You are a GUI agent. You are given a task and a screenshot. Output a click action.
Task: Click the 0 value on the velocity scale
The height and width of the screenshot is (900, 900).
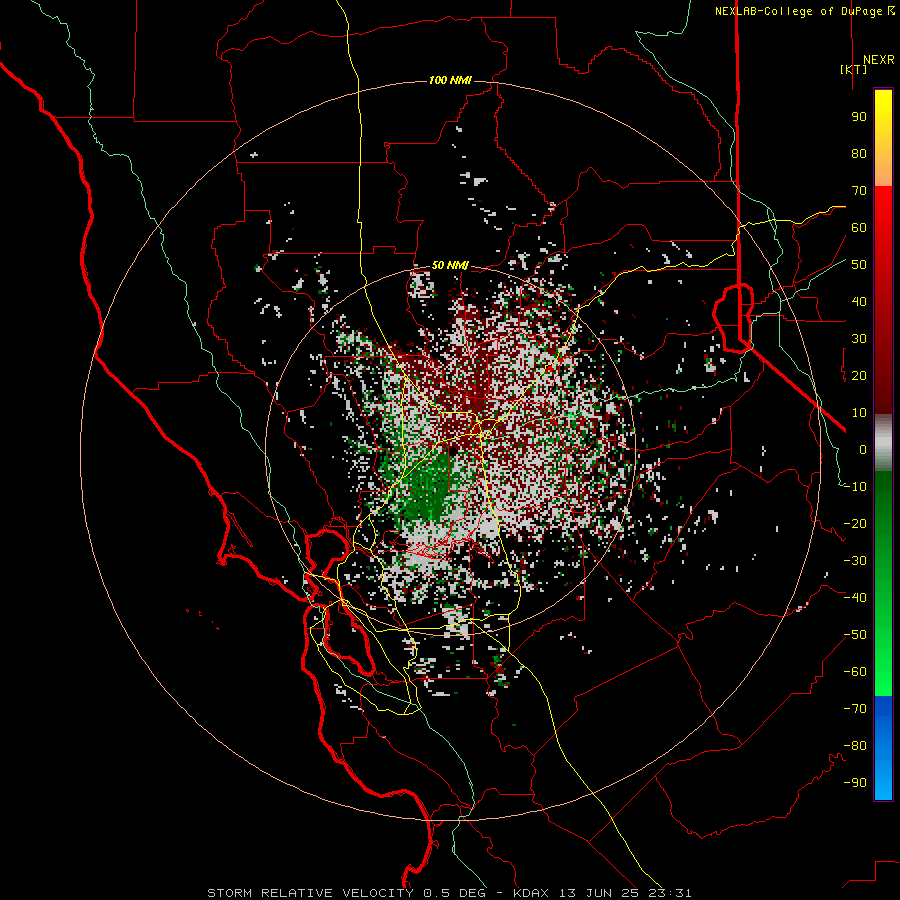[x=863, y=450]
